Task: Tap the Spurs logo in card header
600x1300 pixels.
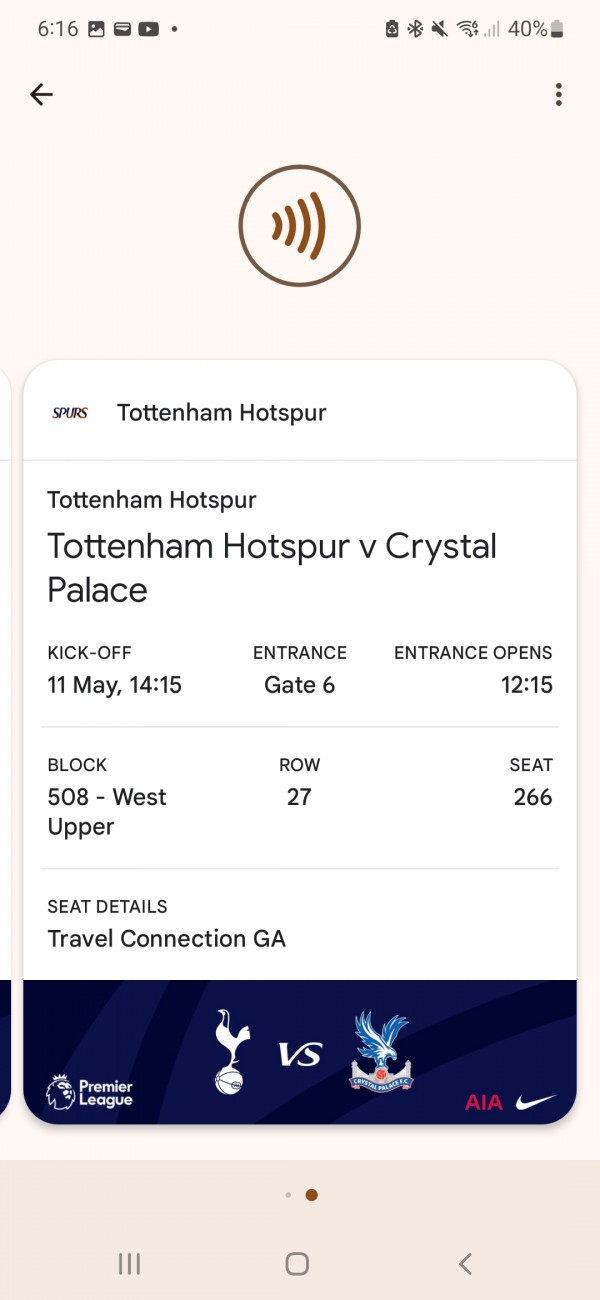Action: pyautogui.click(x=70, y=413)
